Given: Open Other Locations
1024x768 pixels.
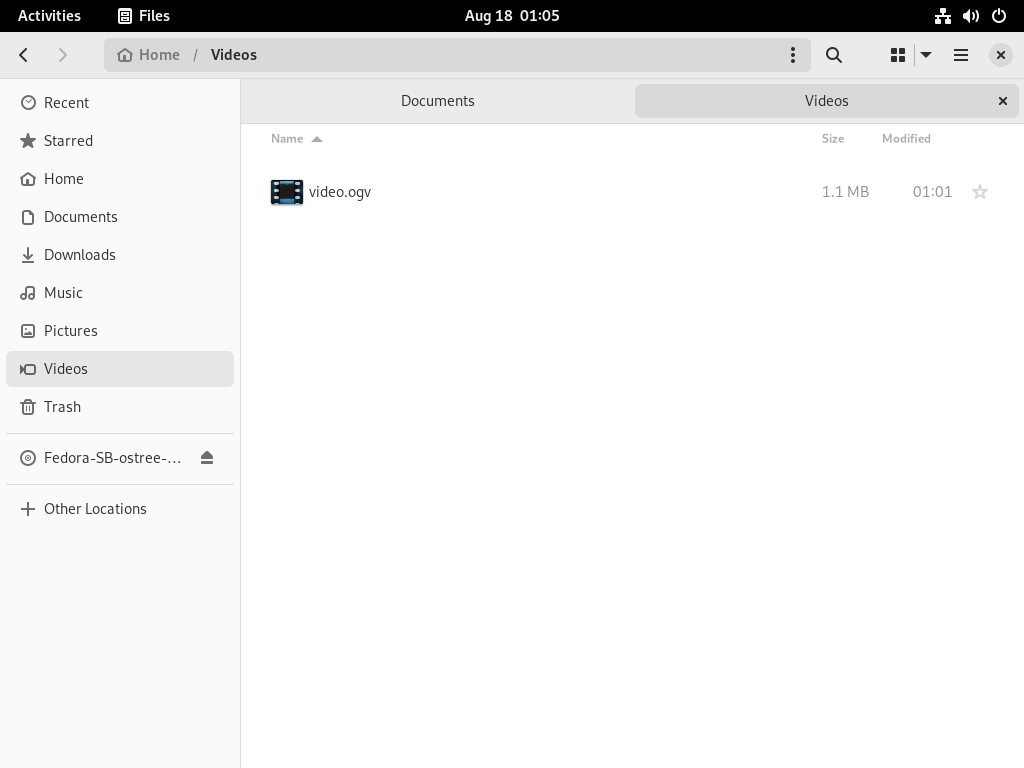Looking at the screenshot, I should point(120,509).
